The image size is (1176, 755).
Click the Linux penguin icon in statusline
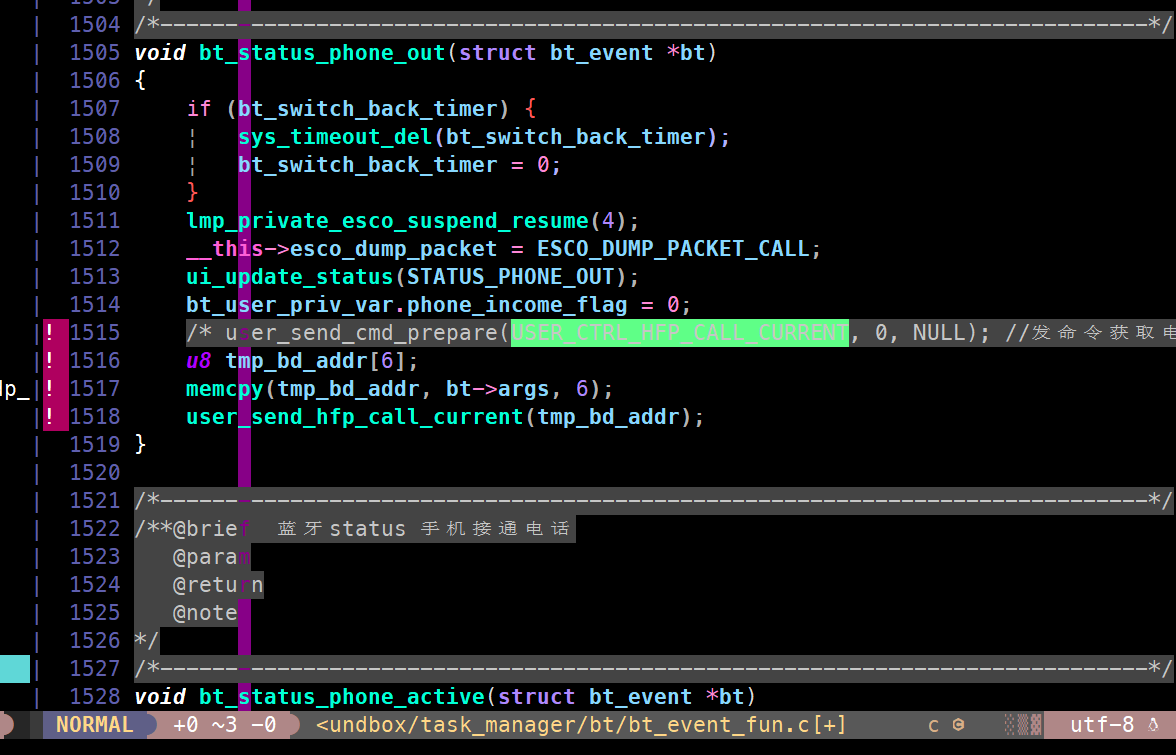point(1154,725)
